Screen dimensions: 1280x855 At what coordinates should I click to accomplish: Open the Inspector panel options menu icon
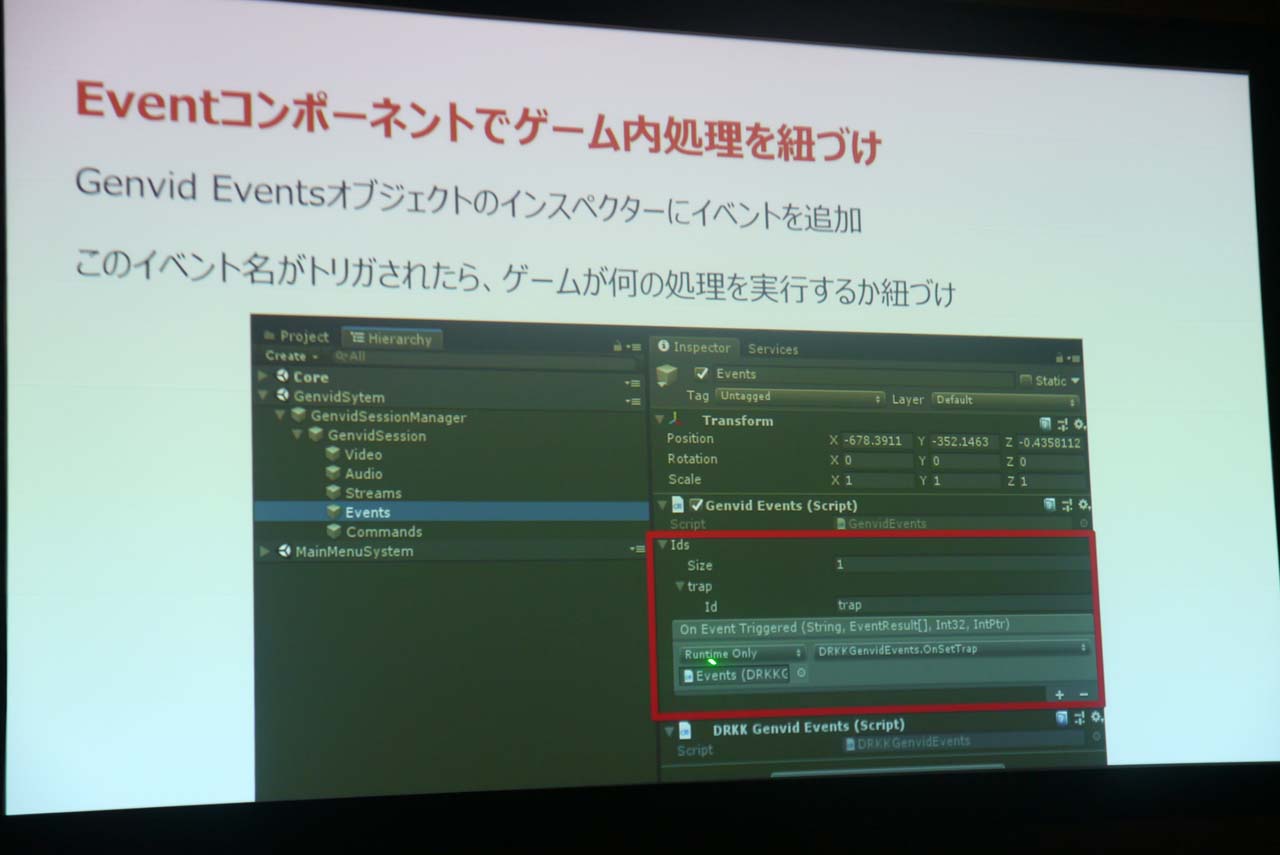pyautogui.click(x=1075, y=358)
